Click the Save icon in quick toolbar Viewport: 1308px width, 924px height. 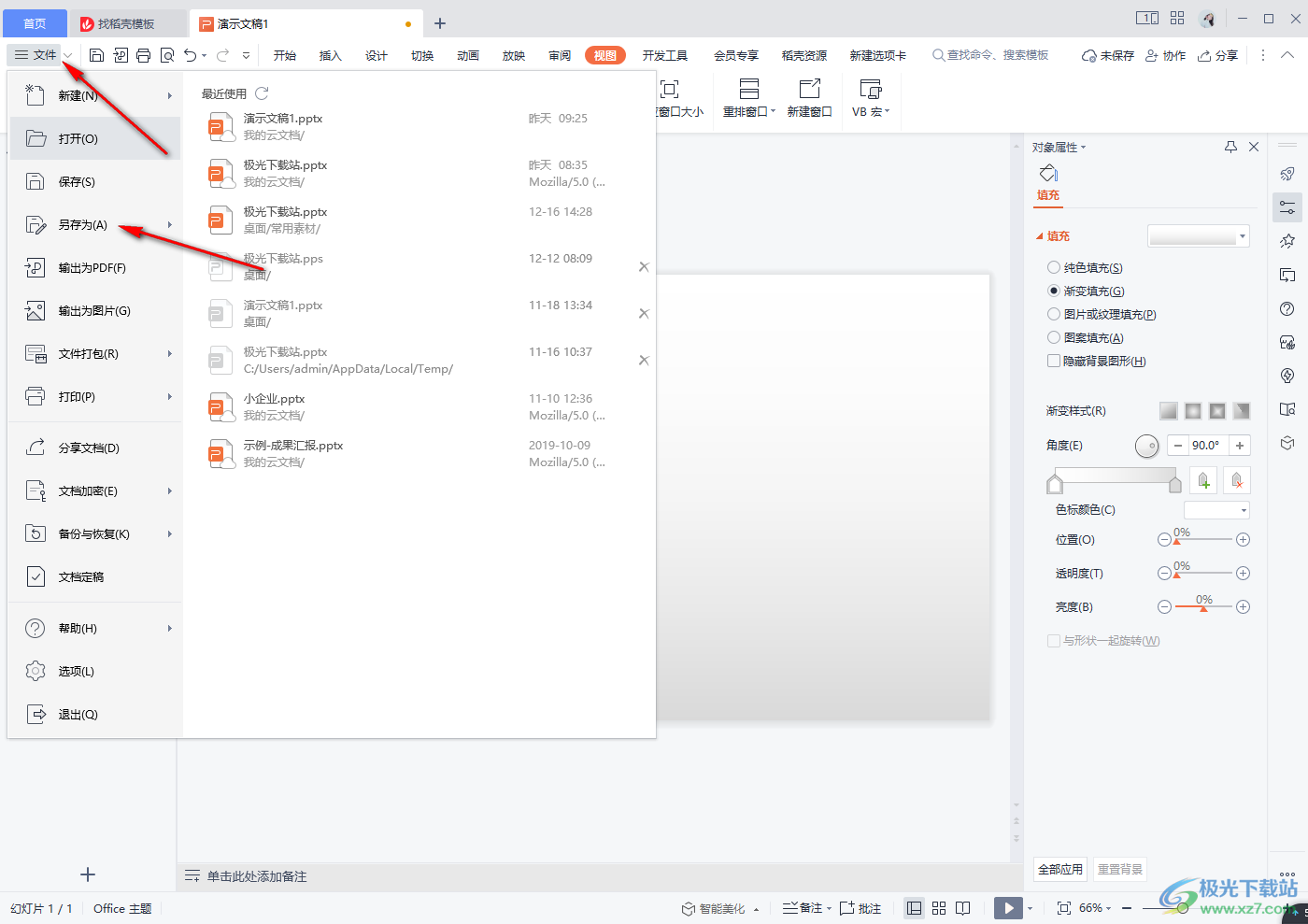96,55
